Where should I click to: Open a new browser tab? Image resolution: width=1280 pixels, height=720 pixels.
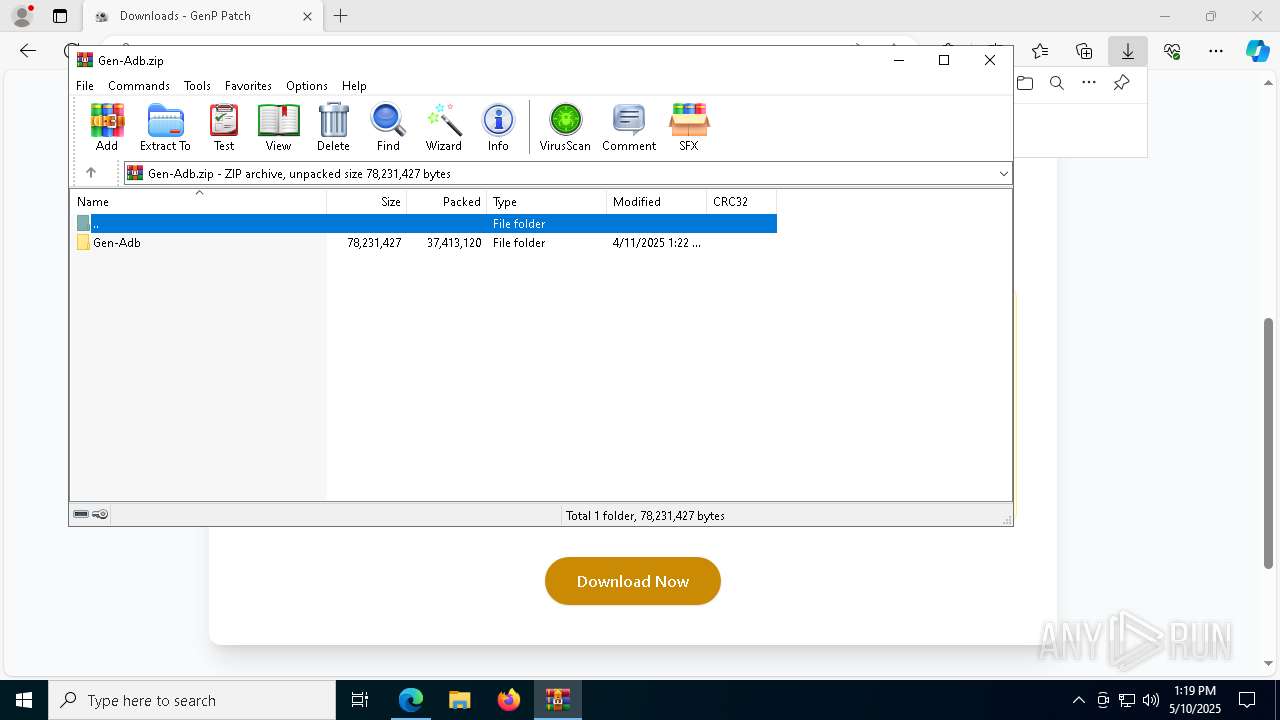(341, 16)
